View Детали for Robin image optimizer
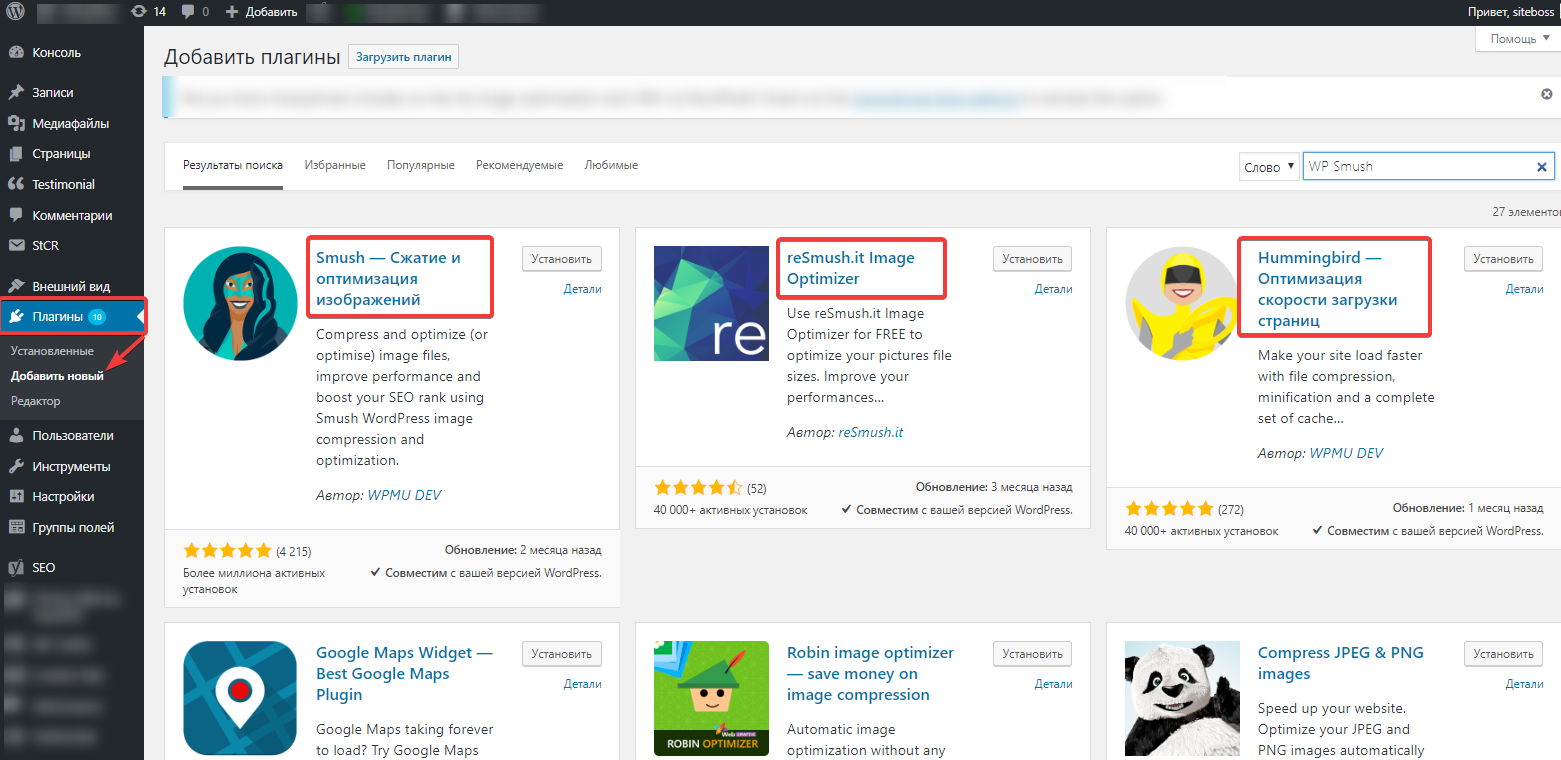1561x760 pixels. (x=1053, y=684)
